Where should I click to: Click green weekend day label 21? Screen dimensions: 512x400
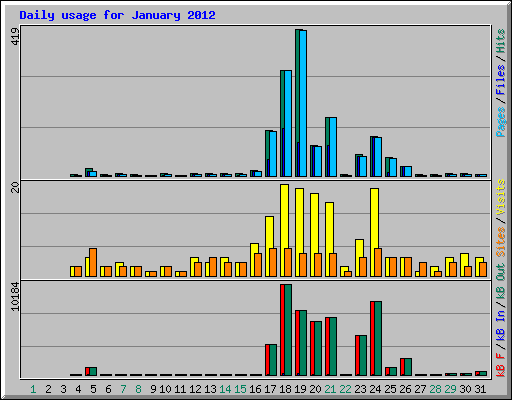coord(330,389)
